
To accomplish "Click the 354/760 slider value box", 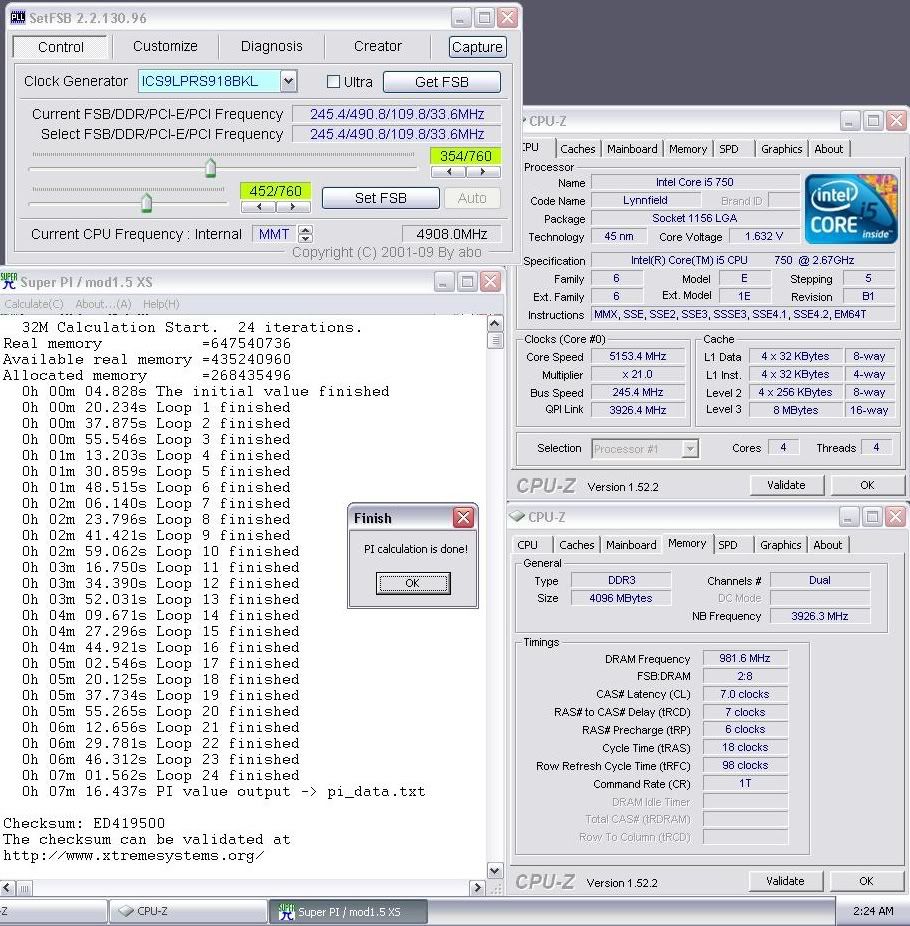I will pyautogui.click(x=465, y=156).
